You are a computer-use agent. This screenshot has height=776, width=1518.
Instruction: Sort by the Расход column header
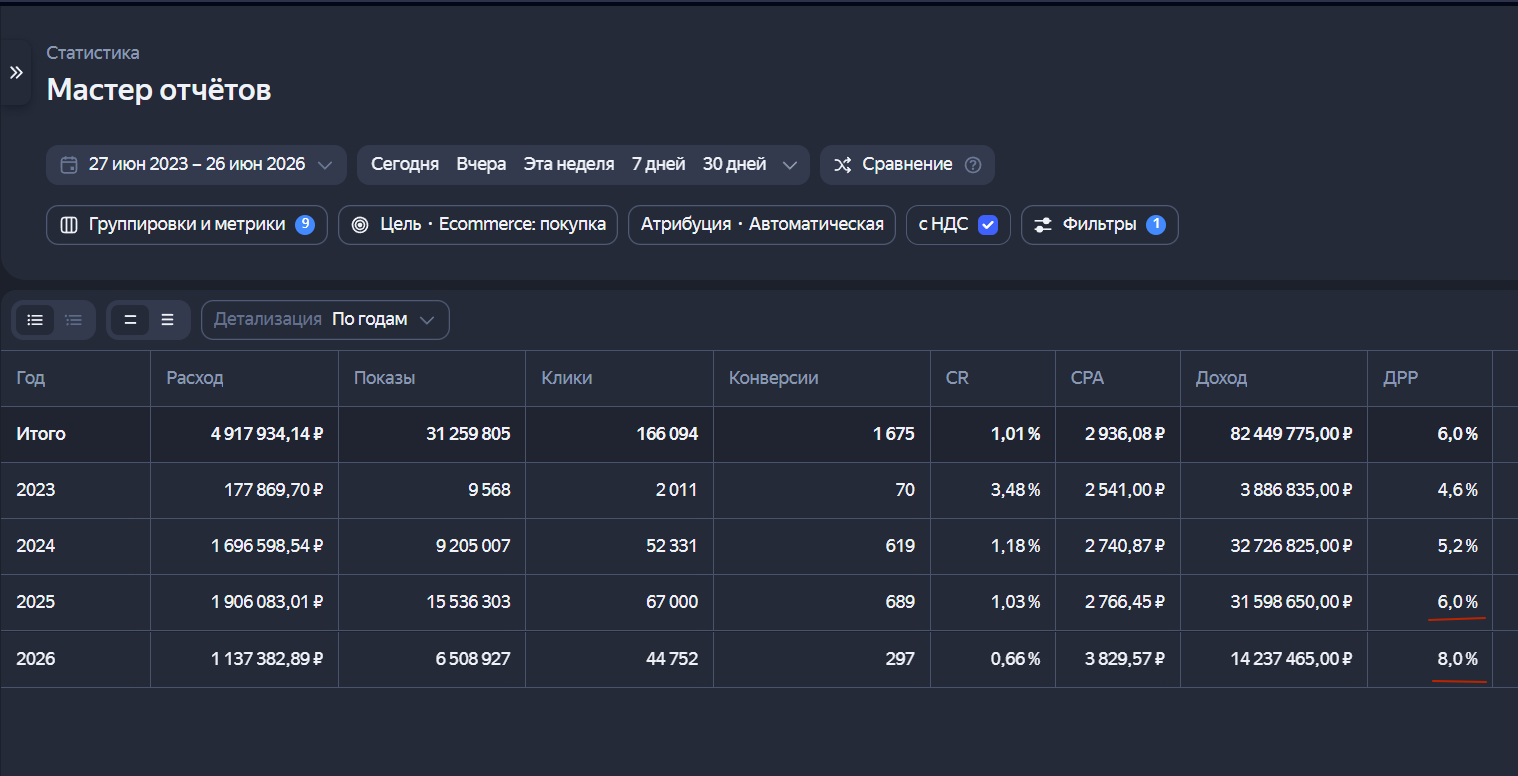click(x=195, y=378)
